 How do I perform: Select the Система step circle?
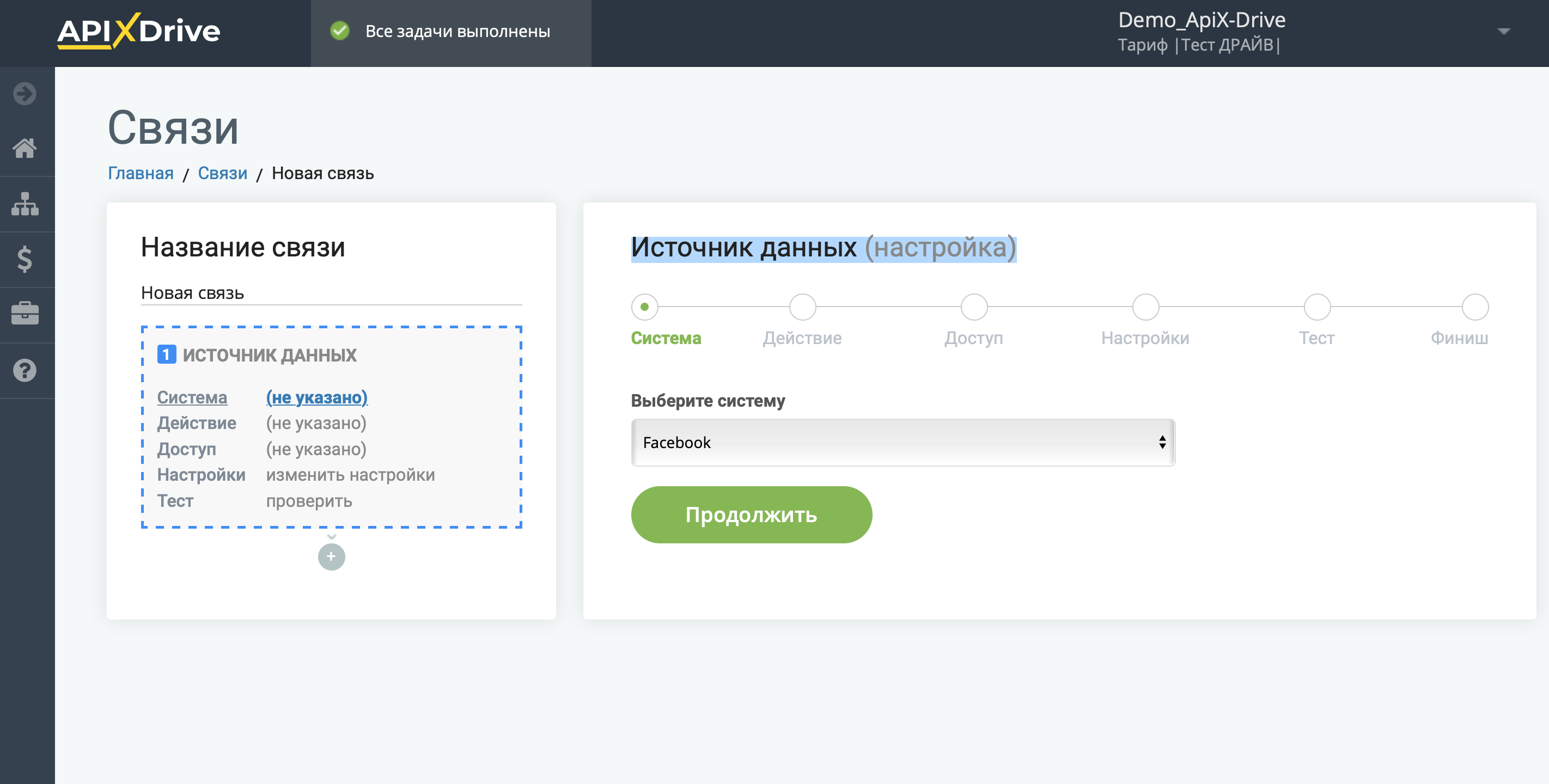(645, 307)
